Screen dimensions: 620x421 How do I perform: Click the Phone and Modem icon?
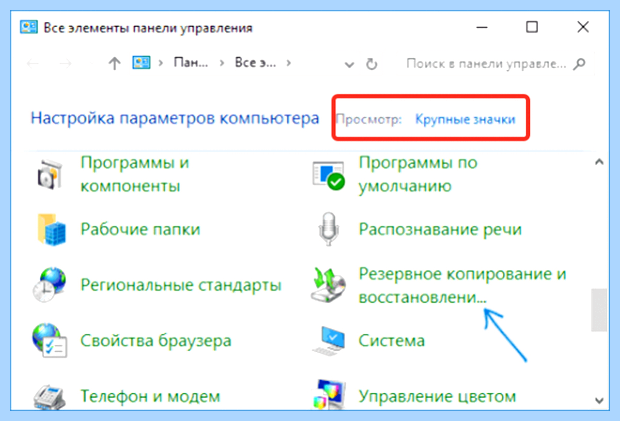tap(49, 396)
